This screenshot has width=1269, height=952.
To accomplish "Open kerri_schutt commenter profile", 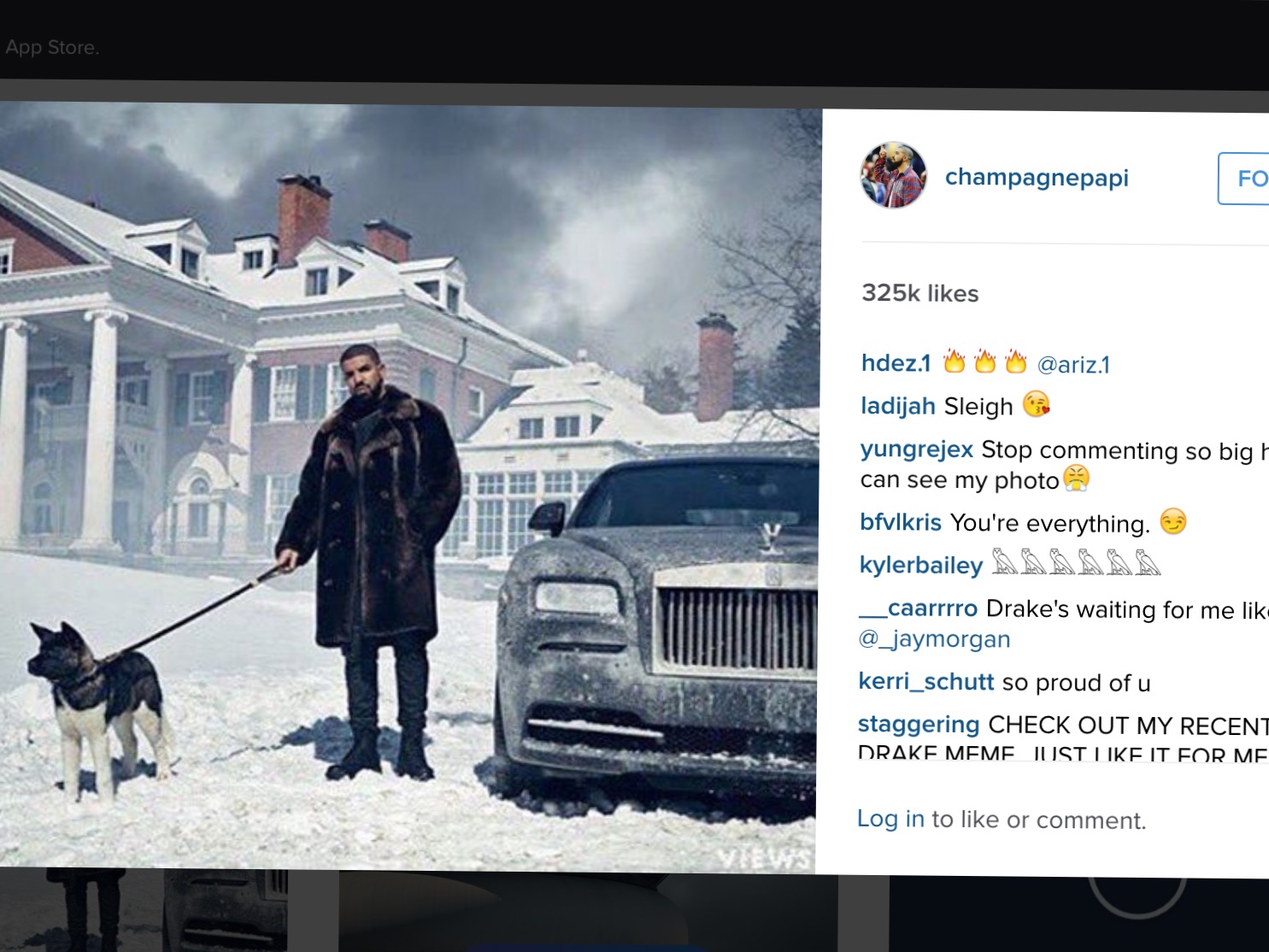I will point(926,682).
